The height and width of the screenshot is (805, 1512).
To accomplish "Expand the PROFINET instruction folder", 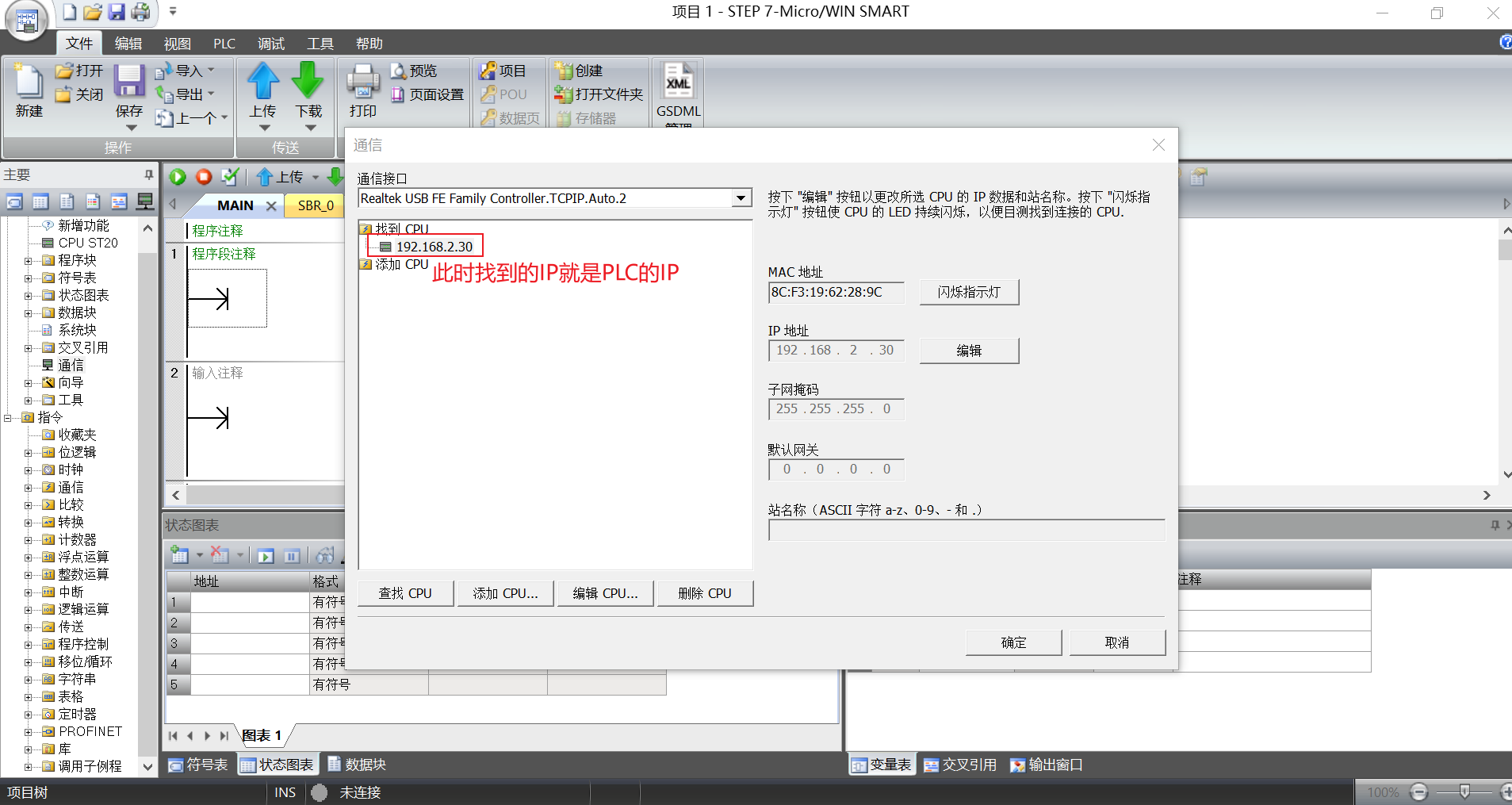I will pyautogui.click(x=29, y=731).
